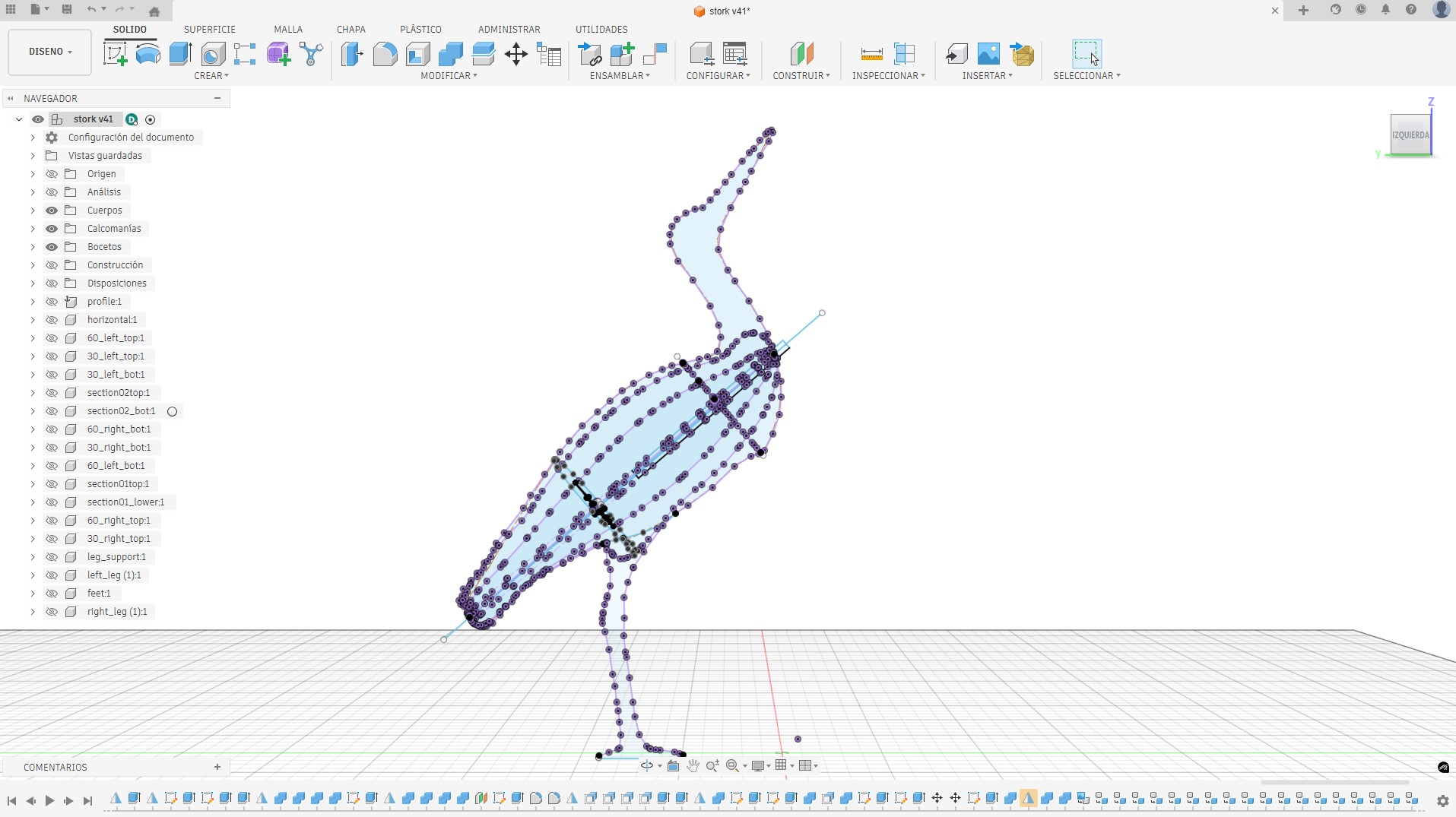Open the DISEÑO workspace dropdown
1456x817 pixels.
click(x=50, y=52)
